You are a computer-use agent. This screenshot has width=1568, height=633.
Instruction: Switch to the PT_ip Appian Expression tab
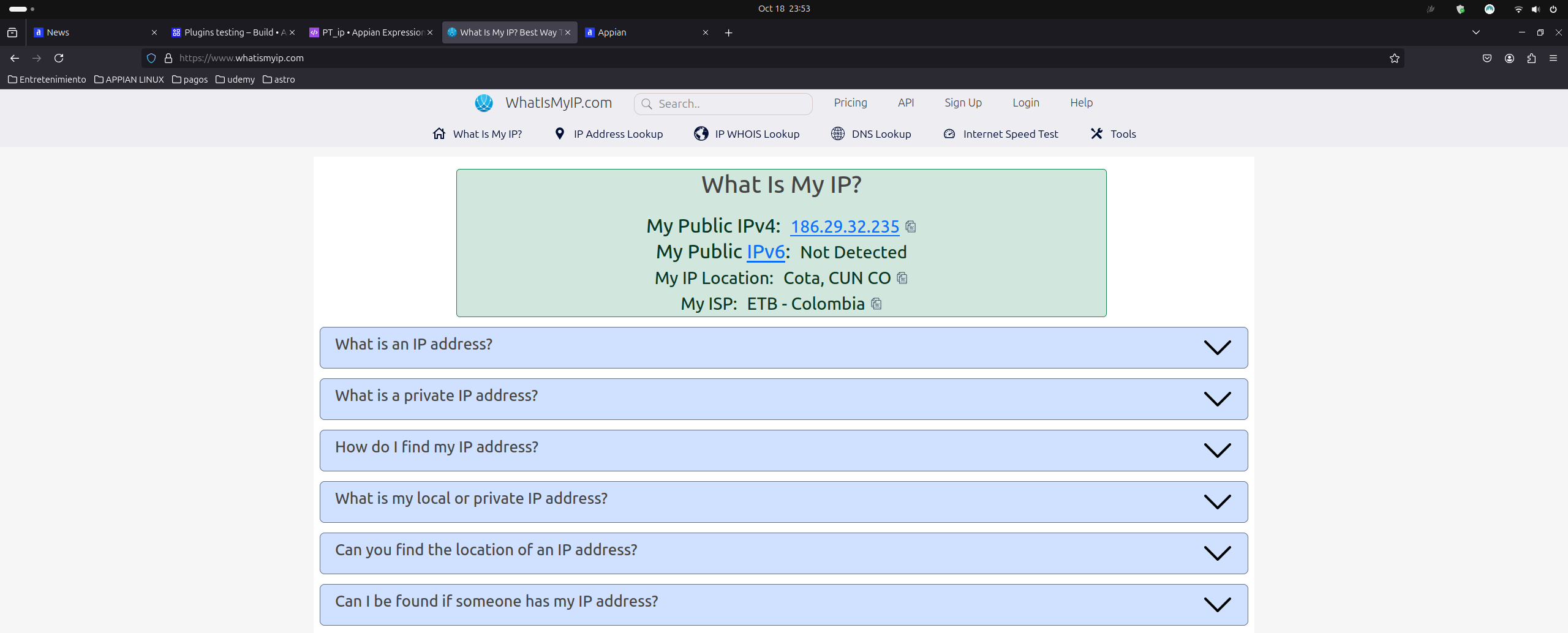click(x=371, y=32)
